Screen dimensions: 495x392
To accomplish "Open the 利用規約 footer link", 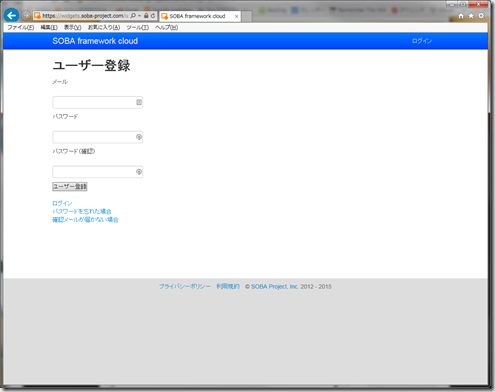I will pyautogui.click(x=228, y=286).
